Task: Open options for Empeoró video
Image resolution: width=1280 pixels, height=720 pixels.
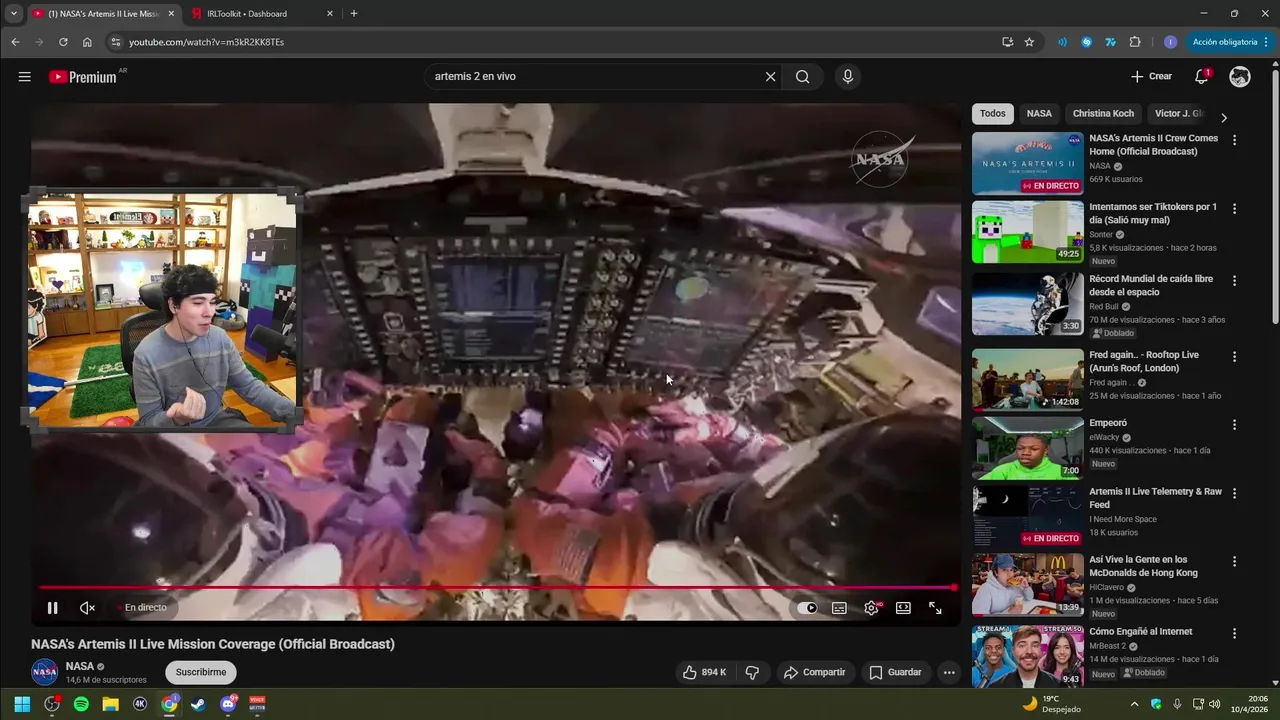Action: pyautogui.click(x=1234, y=425)
